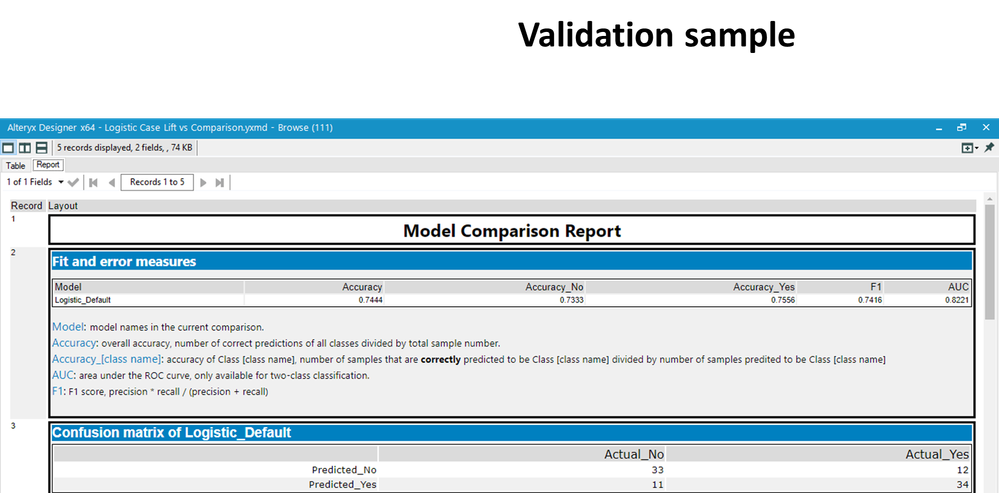Click the Accuracy value 0.7444
Viewport: 999px width, 493px height.
[x=370, y=300]
